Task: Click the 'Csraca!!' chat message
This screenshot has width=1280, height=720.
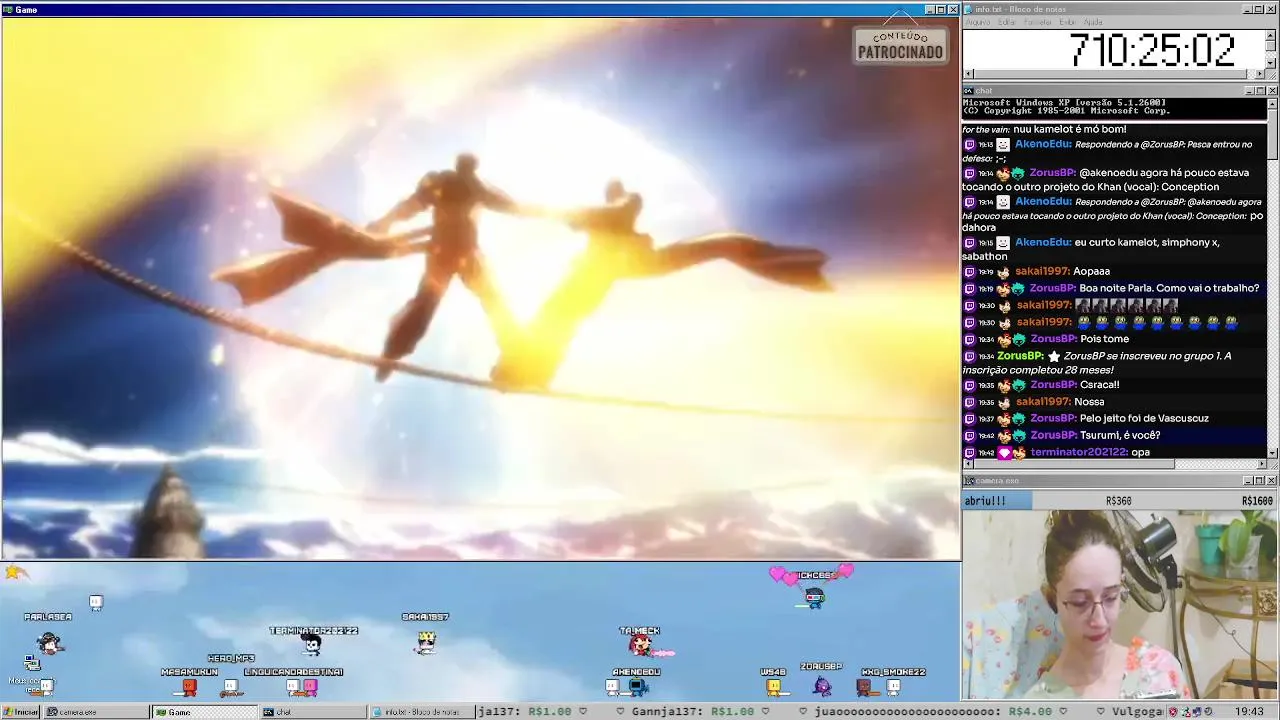Action: pos(1099,384)
